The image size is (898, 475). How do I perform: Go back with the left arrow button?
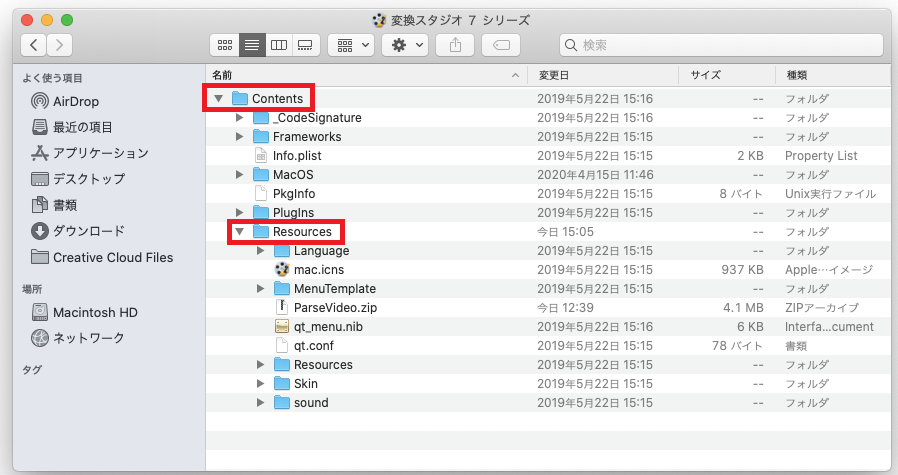coord(35,45)
